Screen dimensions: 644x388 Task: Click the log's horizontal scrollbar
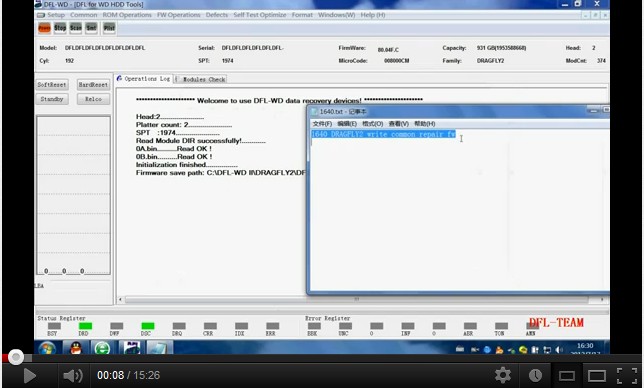[356, 299]
